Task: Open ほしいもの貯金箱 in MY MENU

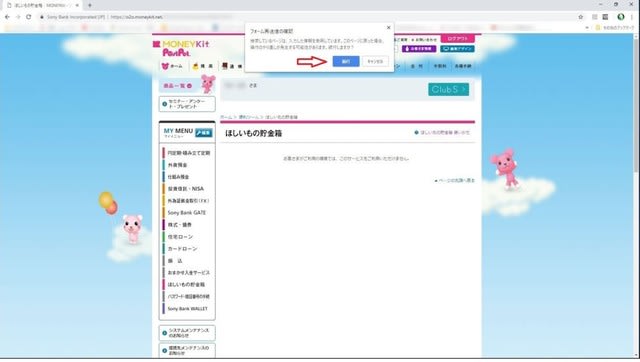Action: pos(188,284)
